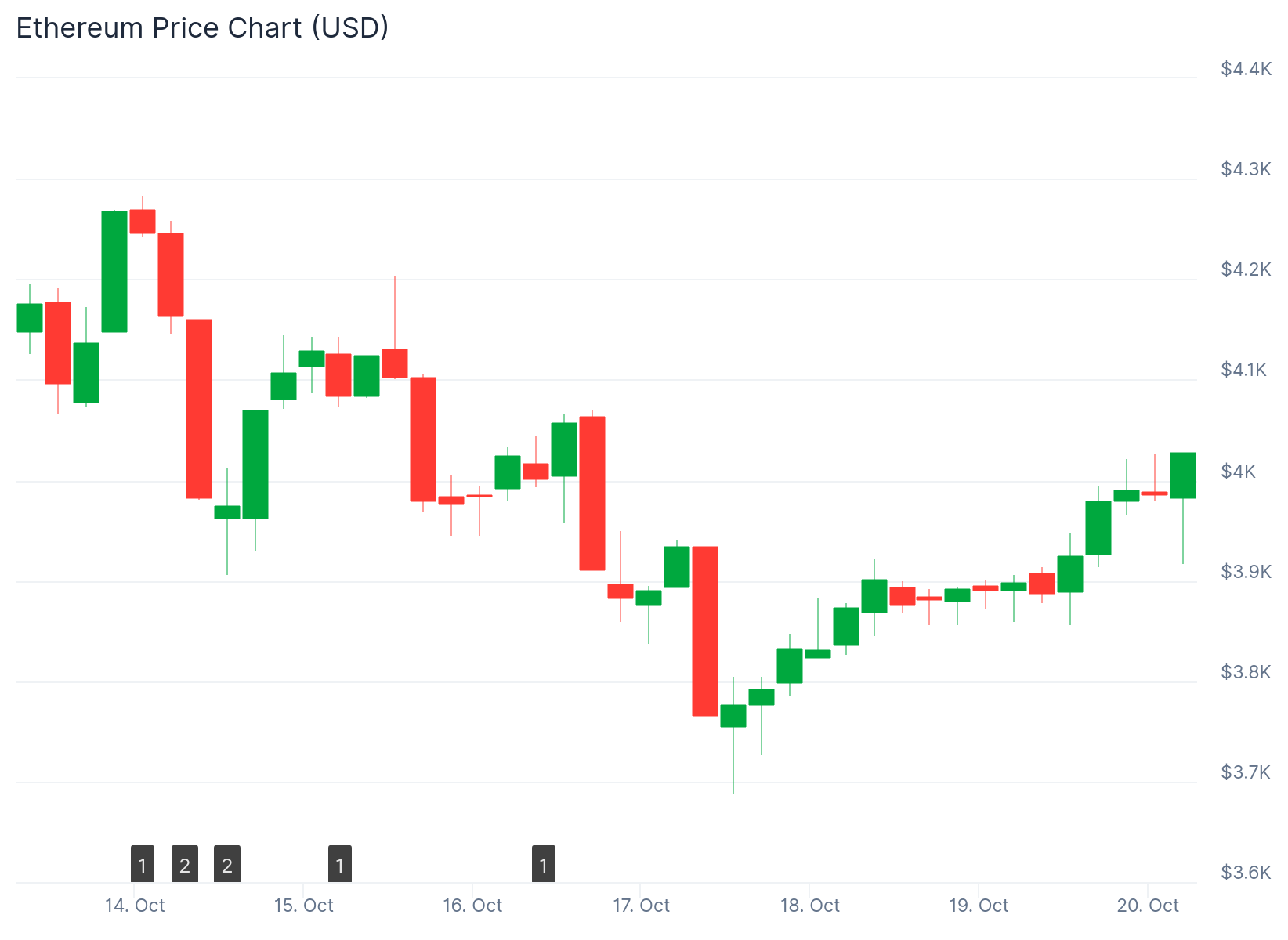This screenshot has width=1288, height=940.
Task: Click the "Ethereum Price Chart (USD)" title
Action: point(202,27)
